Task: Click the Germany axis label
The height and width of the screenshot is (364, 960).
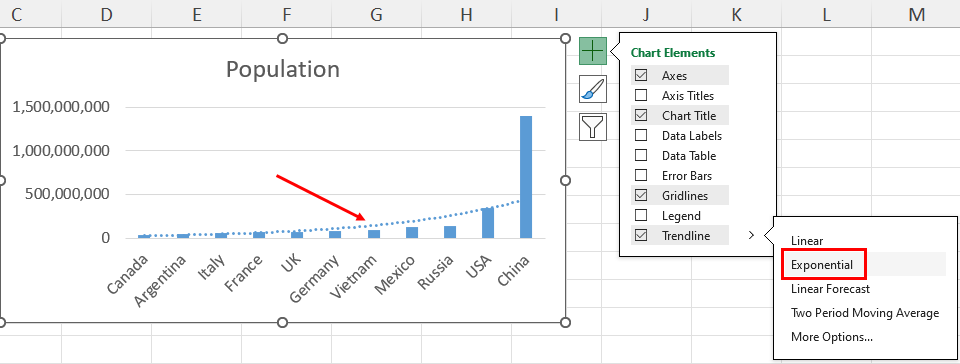Action: click(x=314, y=278)
